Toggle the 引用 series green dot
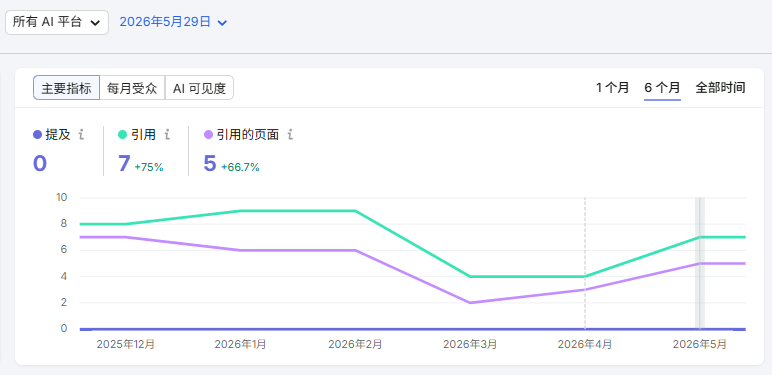The image size is (772, 375). tap(123, 134)
